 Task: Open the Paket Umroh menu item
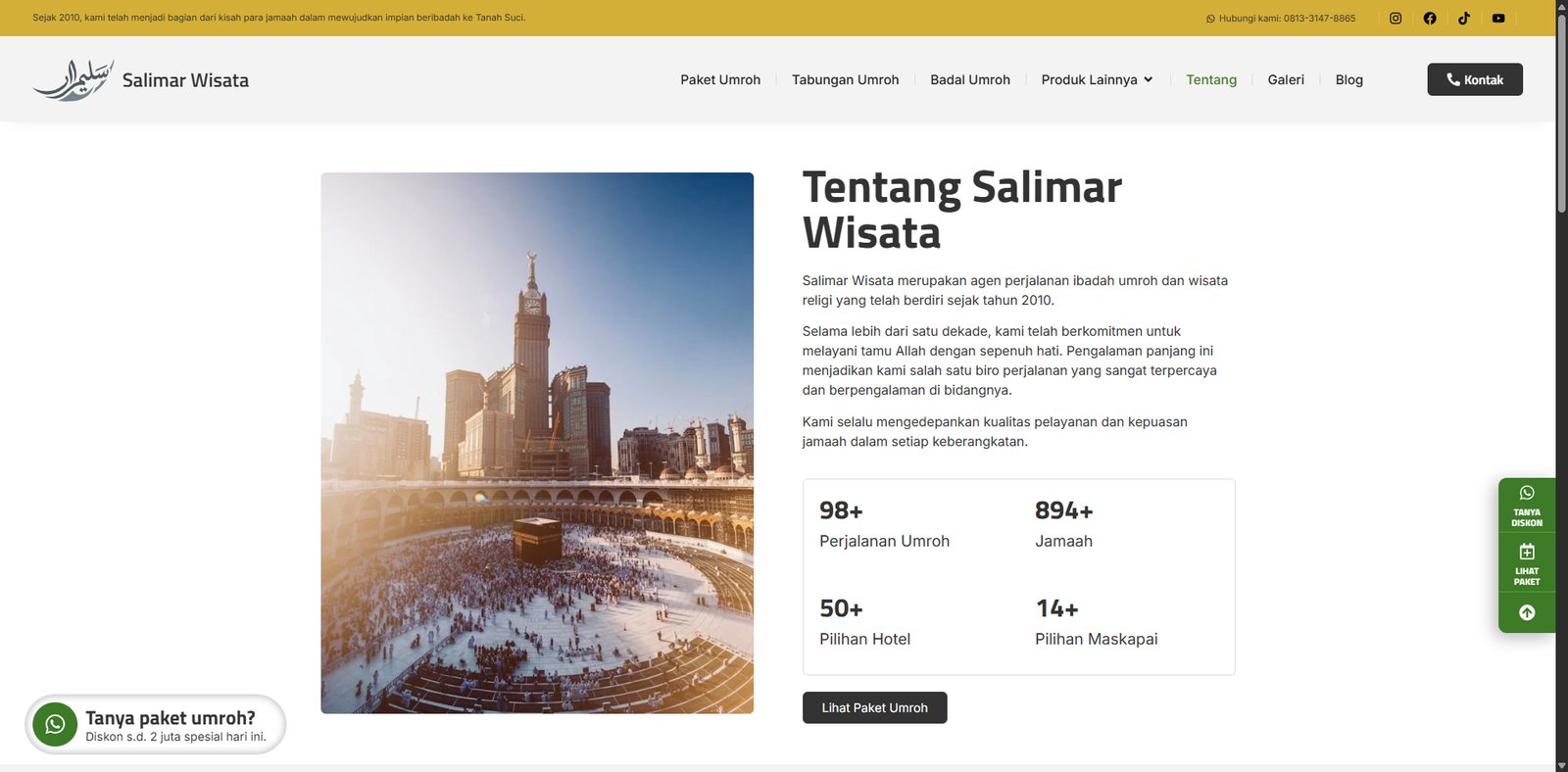point(720,80)
